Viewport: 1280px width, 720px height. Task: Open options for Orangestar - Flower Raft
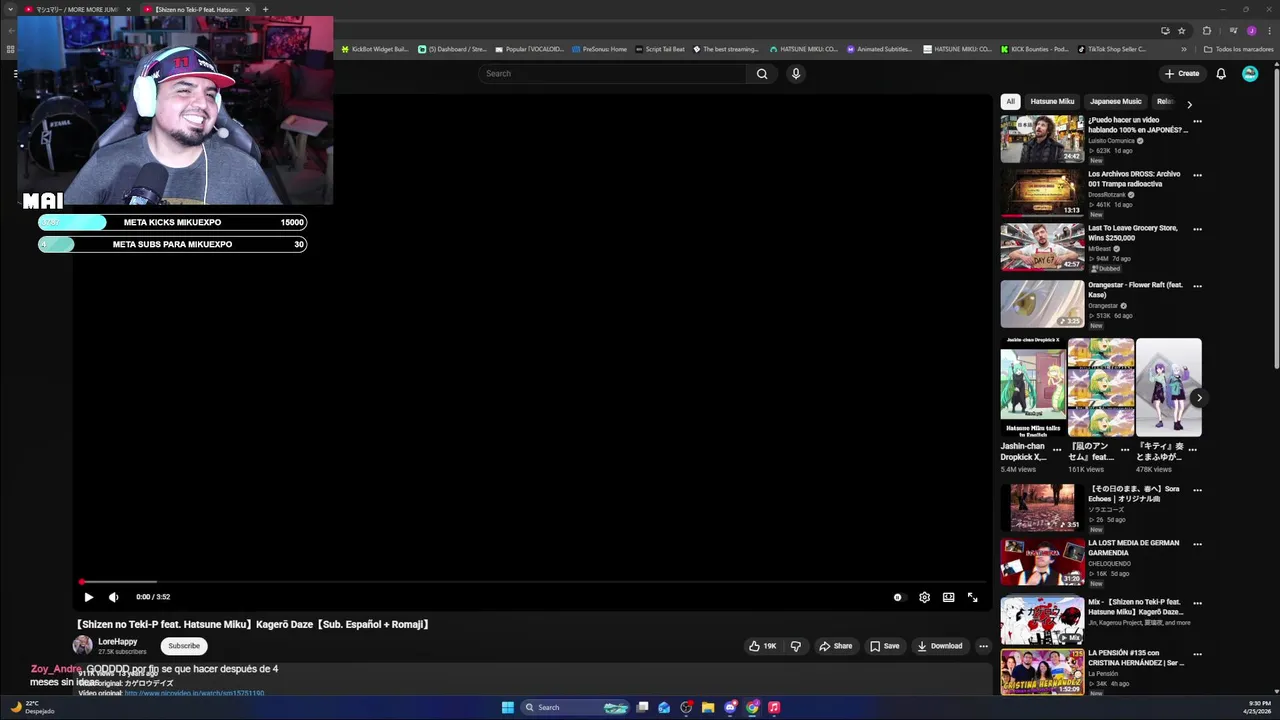click(x=1197, y=287)
